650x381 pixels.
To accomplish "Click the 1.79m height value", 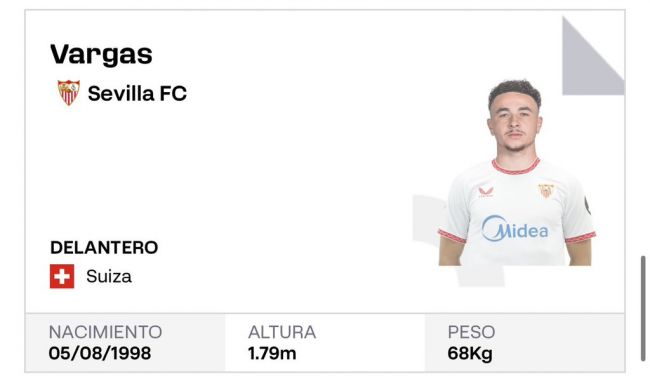I will click(x=272, y=354).
